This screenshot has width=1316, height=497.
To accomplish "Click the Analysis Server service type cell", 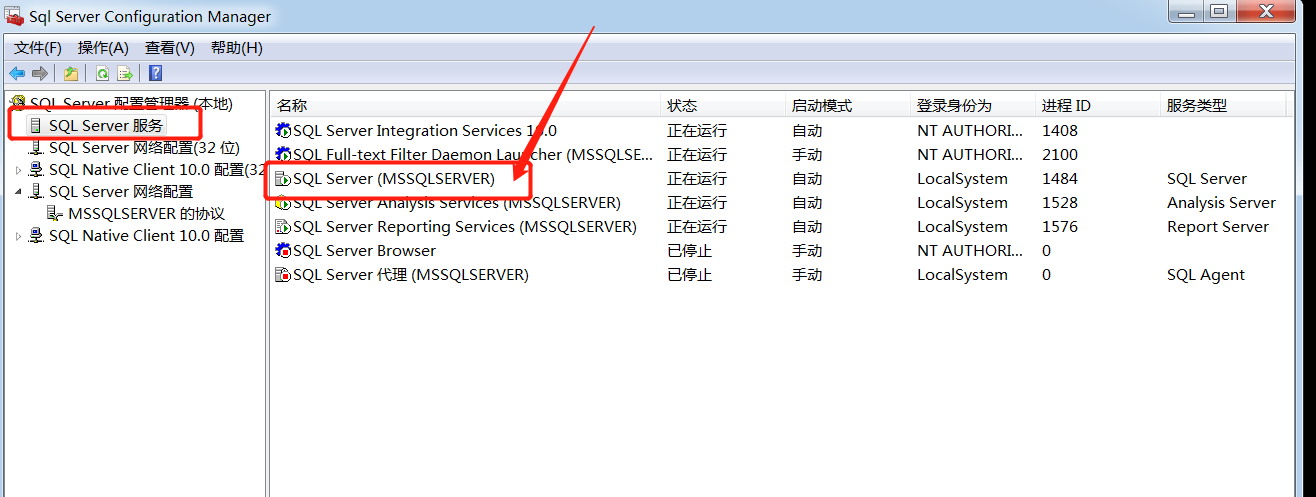I will coord(1221,203).
